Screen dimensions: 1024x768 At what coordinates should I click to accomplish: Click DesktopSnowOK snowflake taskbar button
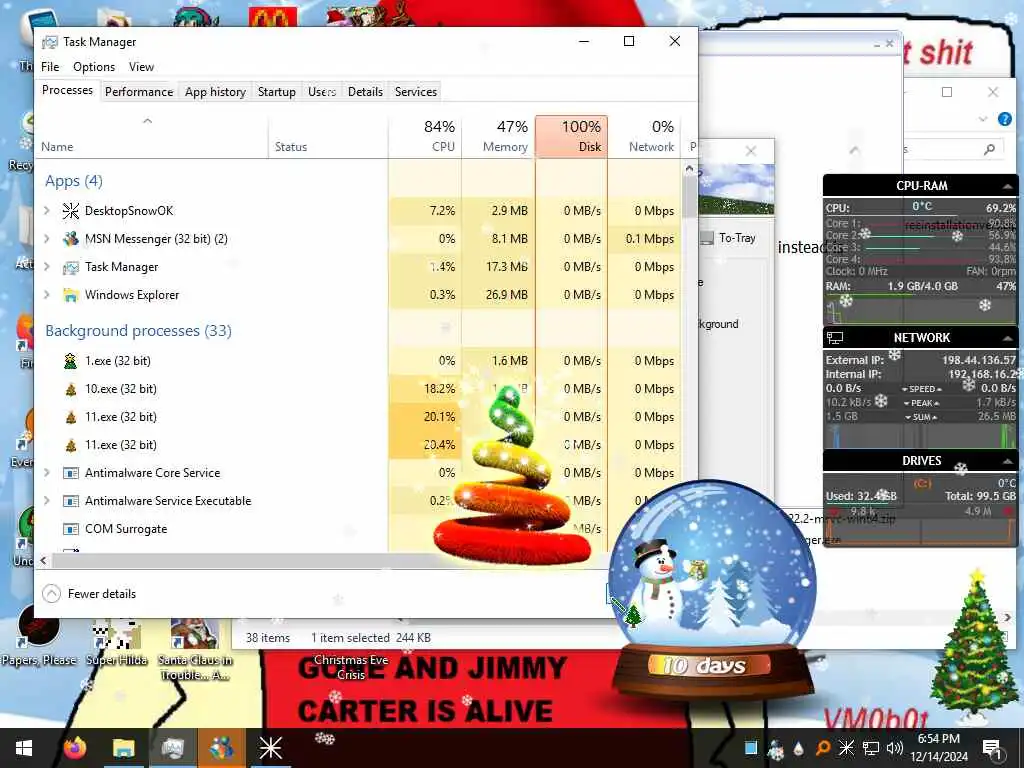pos(270,748)
